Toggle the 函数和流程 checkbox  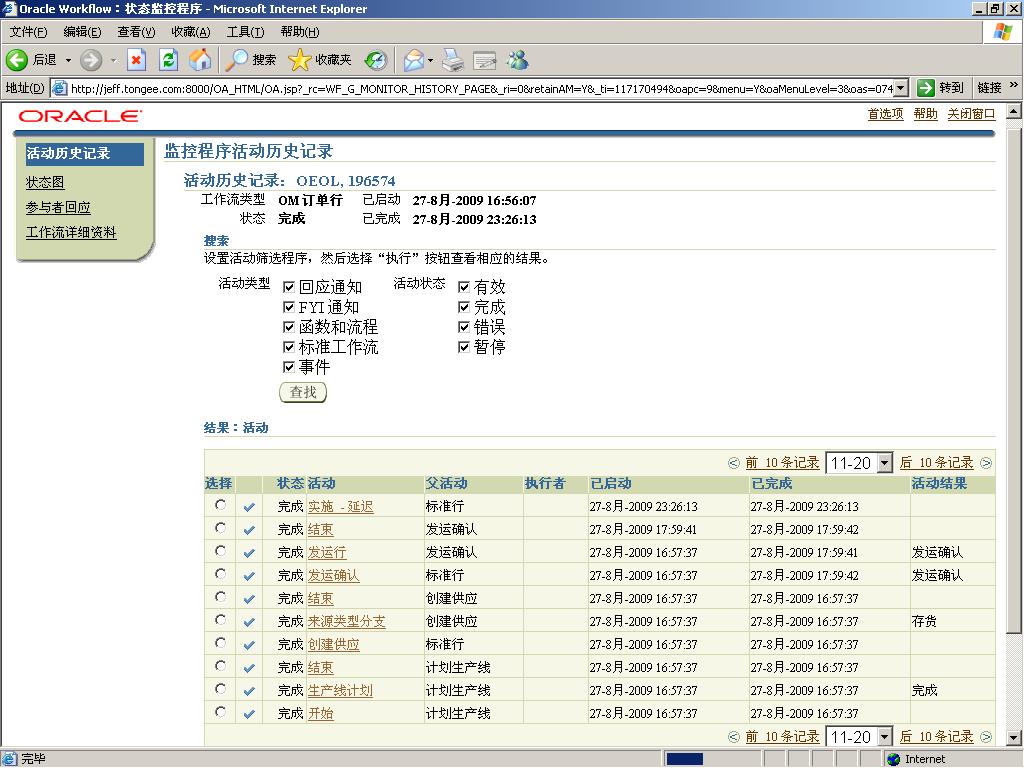click(x=289, y=327)
